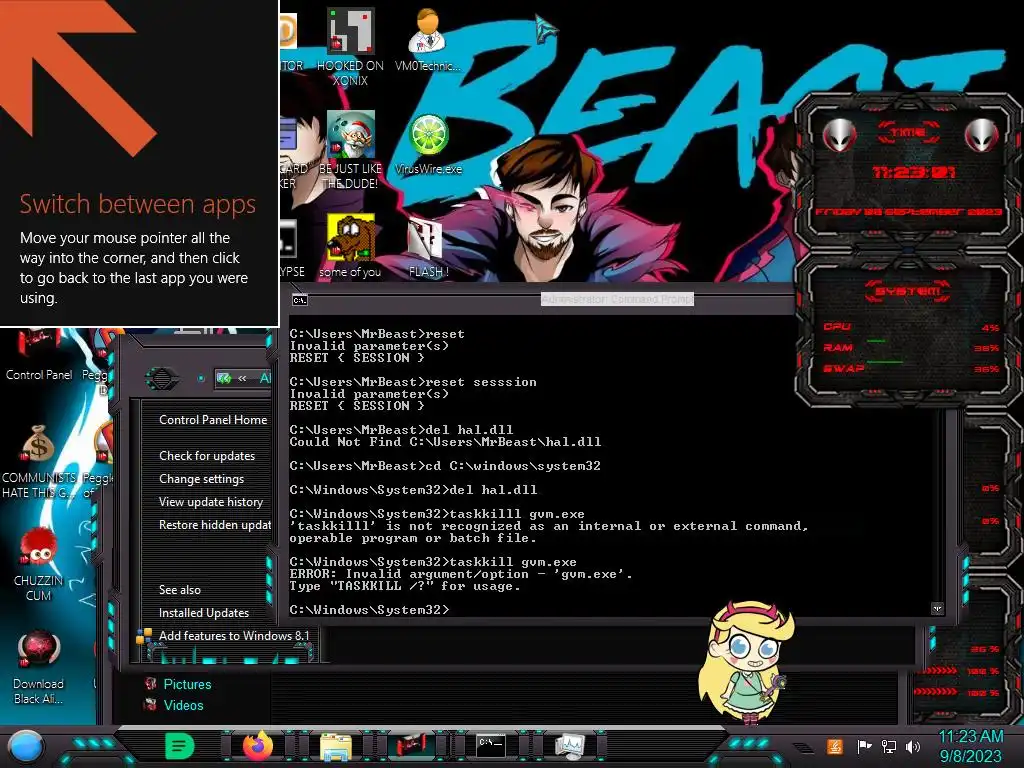The width and height of the screenshot is (1024, 768).
Task: Click the CPU usage row in System widget
Action: 911,327
